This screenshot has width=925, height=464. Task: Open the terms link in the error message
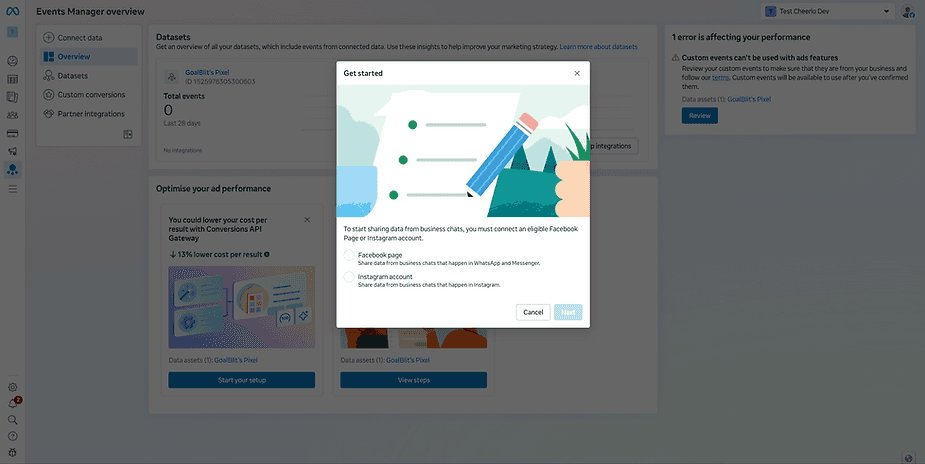coord(720,77)
